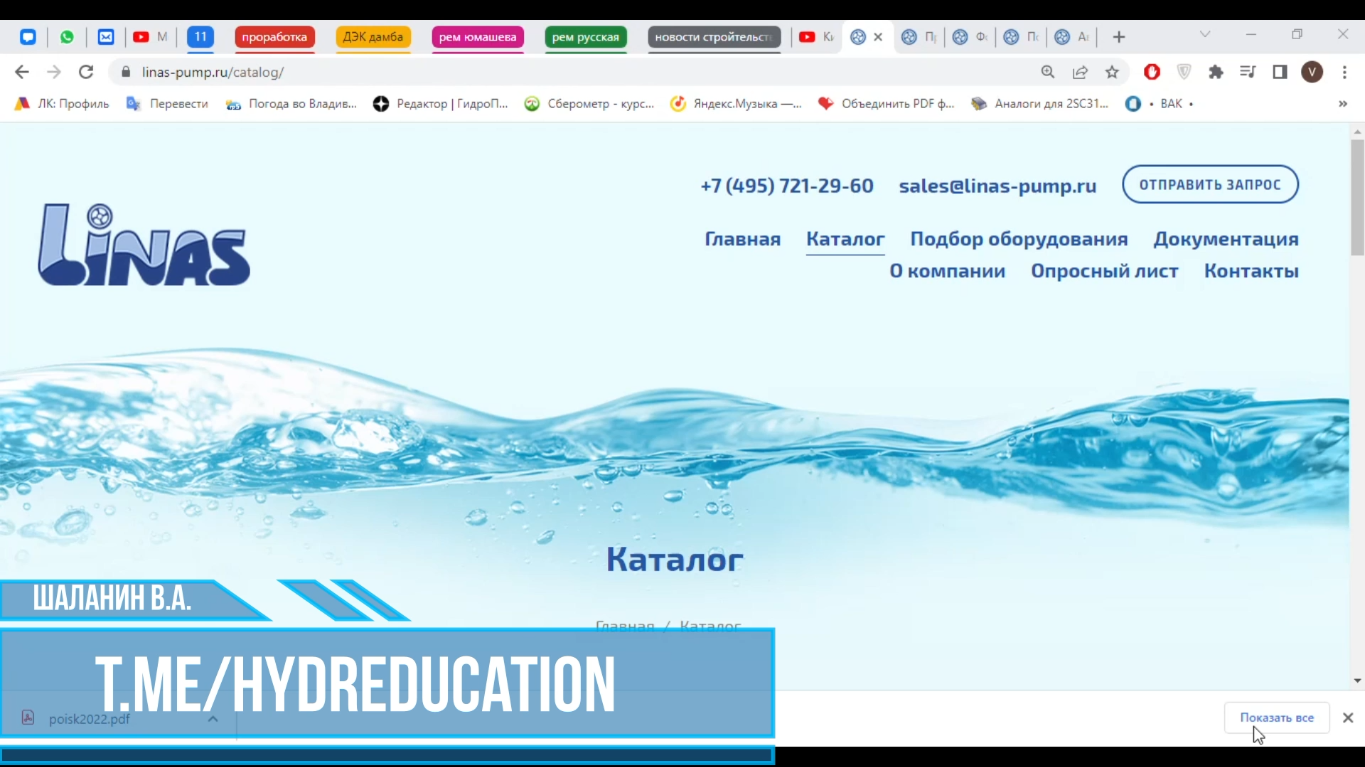Click the Показать все downloads button
This screenshot has width=1365, height=767.
pos(1277,718)
